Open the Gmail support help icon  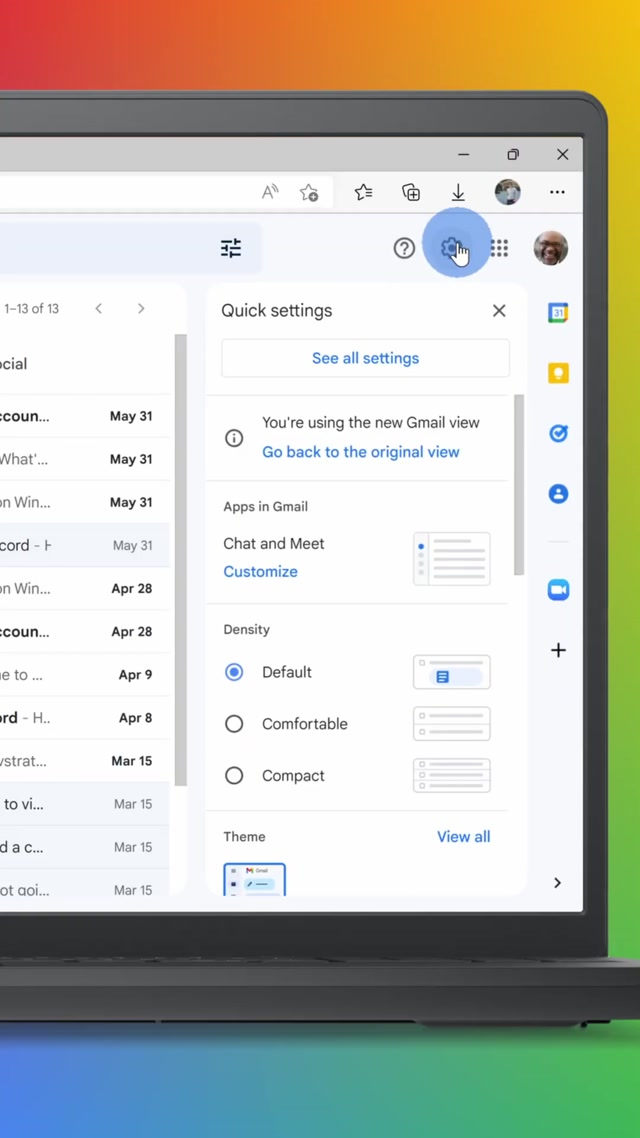tap(404, 248)
